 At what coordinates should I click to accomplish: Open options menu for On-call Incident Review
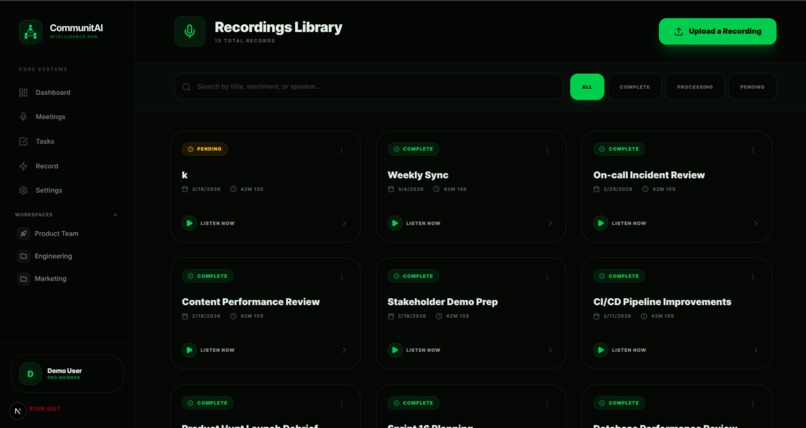[x=753, y=150]
